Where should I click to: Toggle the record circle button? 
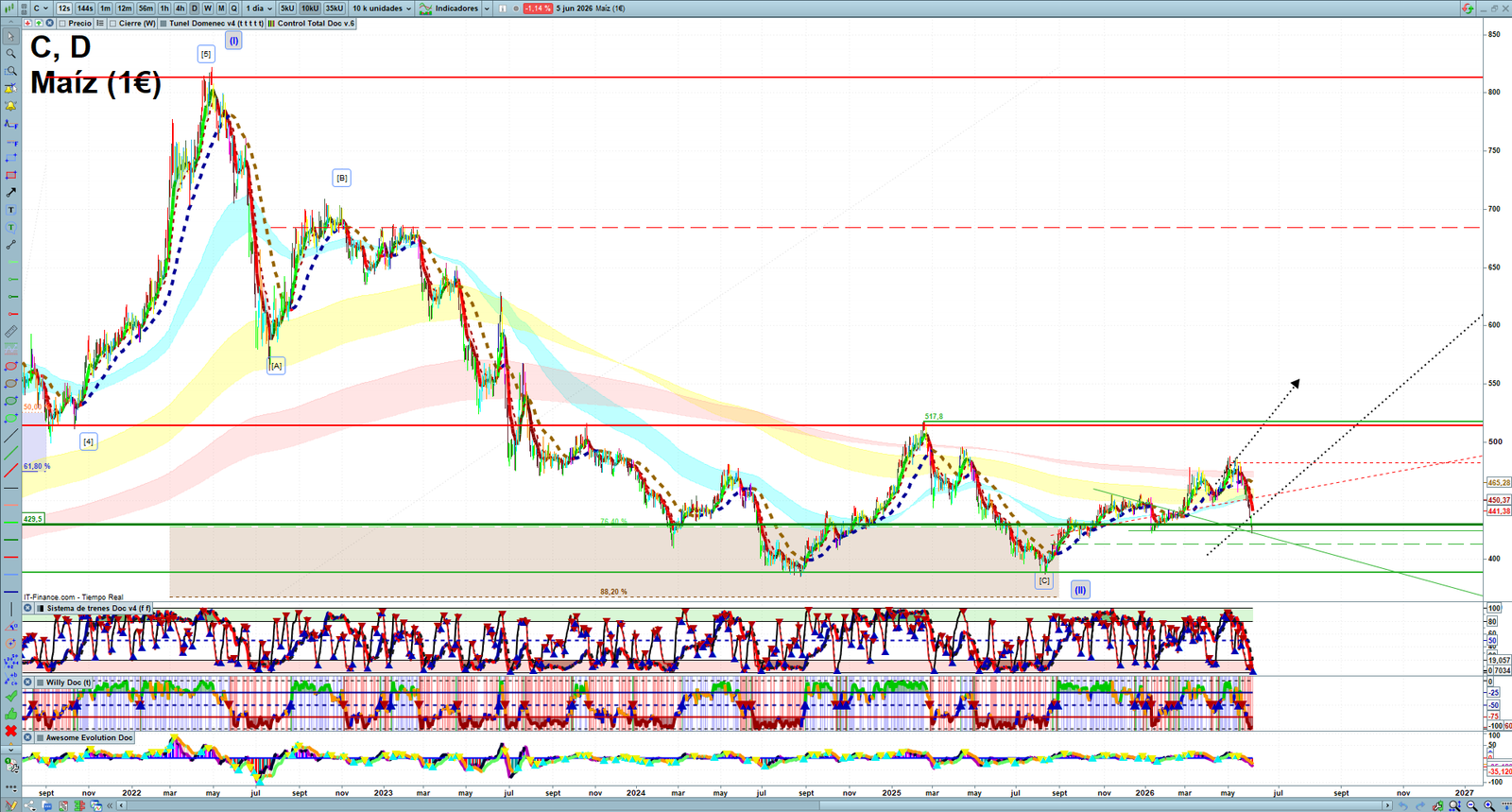(516, 8)
